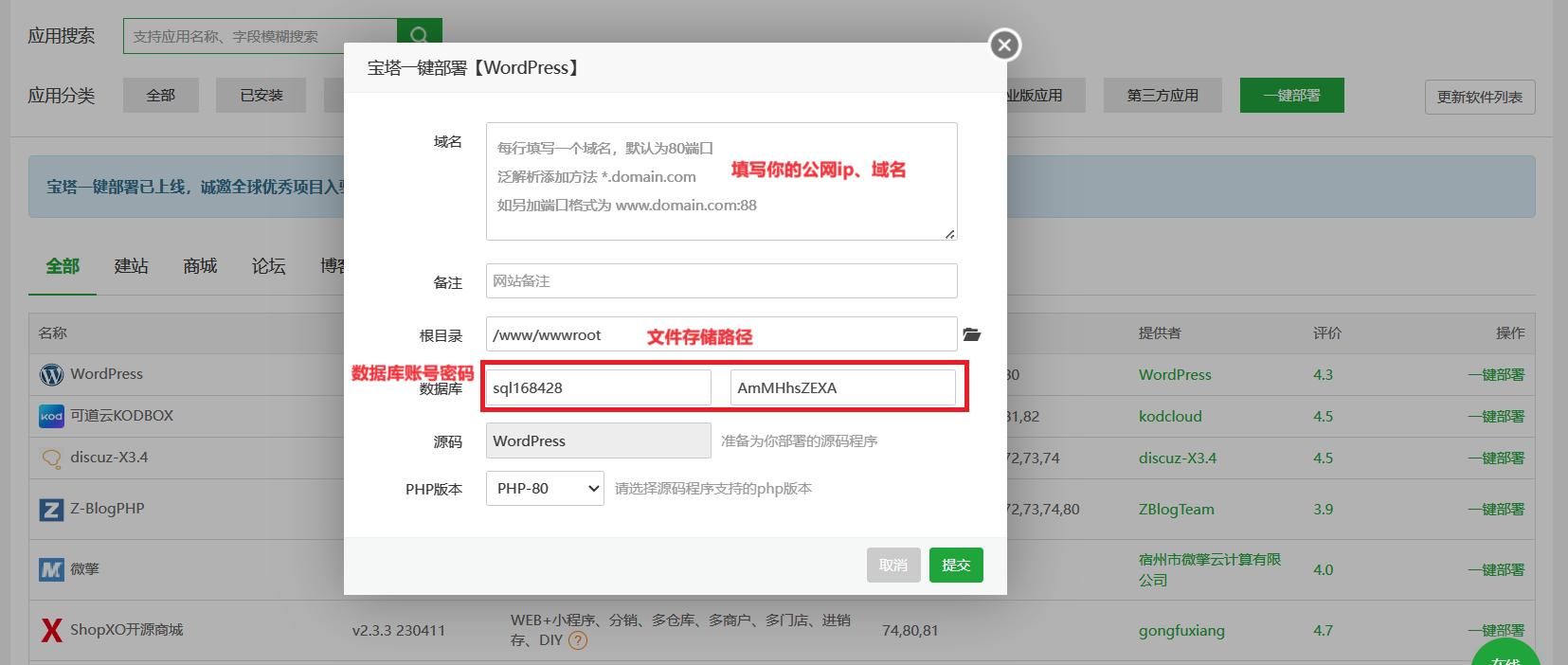Switch to the 全部 sub-tab
The height and width of the screenshot is (665, 1568).
[63, 266]
